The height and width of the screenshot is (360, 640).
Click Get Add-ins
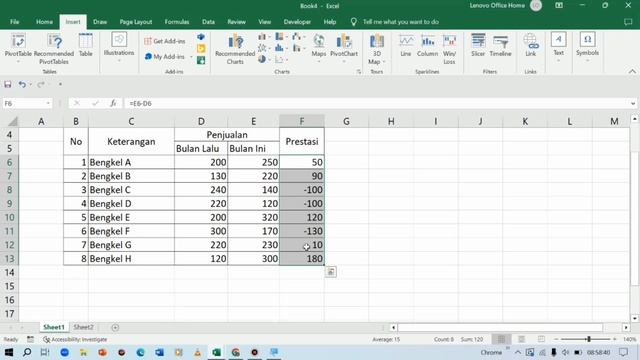pyautogui.click(x=165, y=41)
